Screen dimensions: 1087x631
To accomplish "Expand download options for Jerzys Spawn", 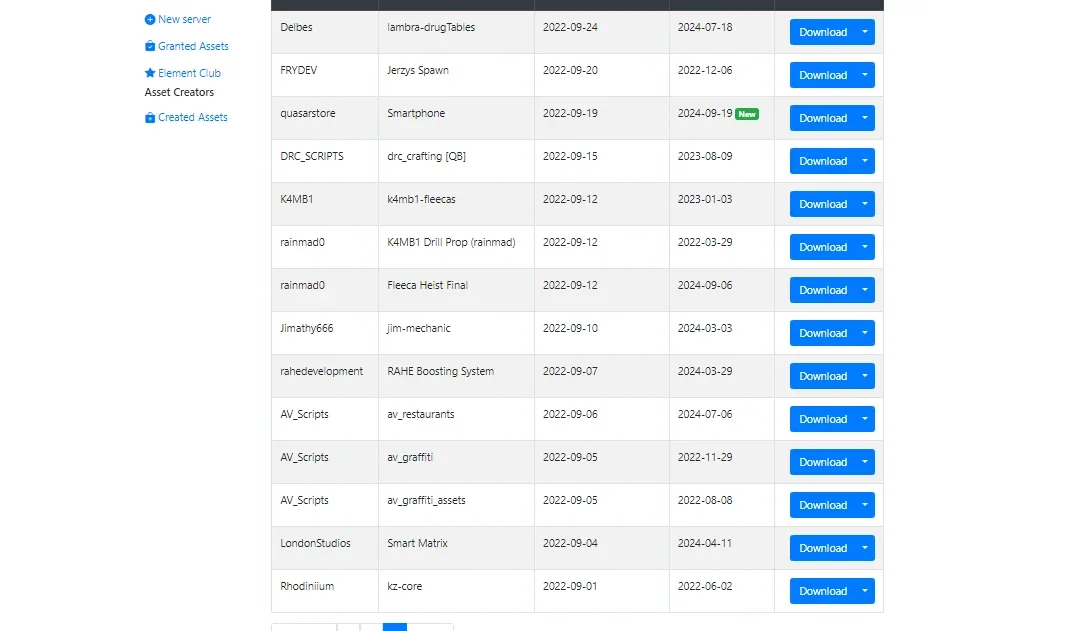I will (865, 75).
